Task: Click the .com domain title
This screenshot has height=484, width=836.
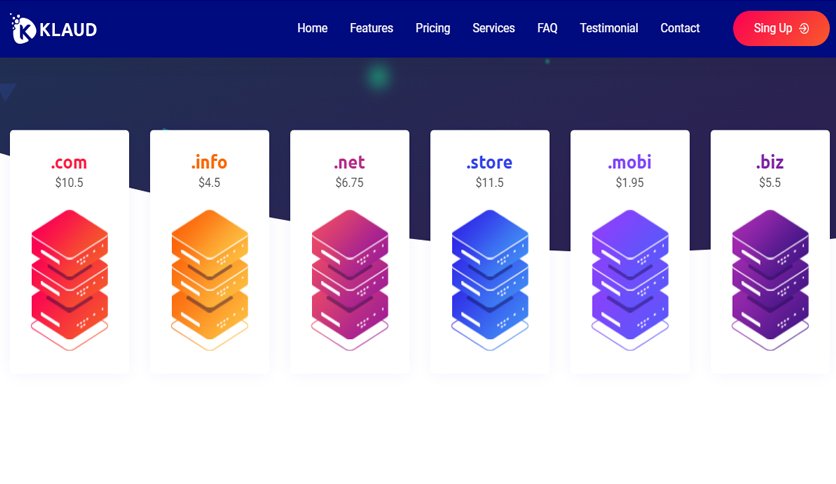Action: point(69,162)
